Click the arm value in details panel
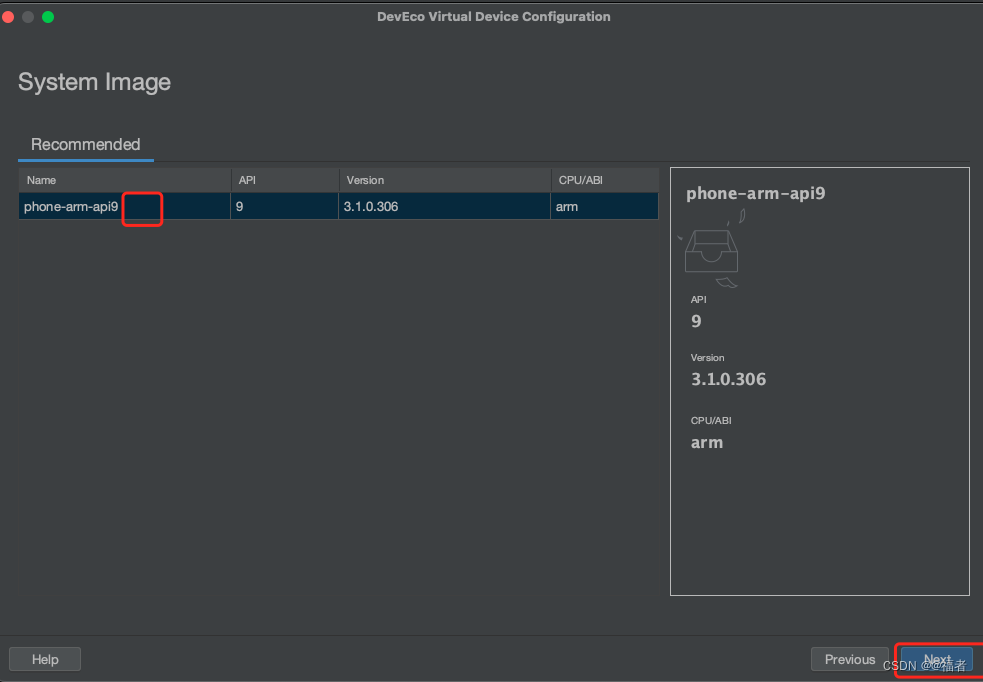 click(707, 443)
